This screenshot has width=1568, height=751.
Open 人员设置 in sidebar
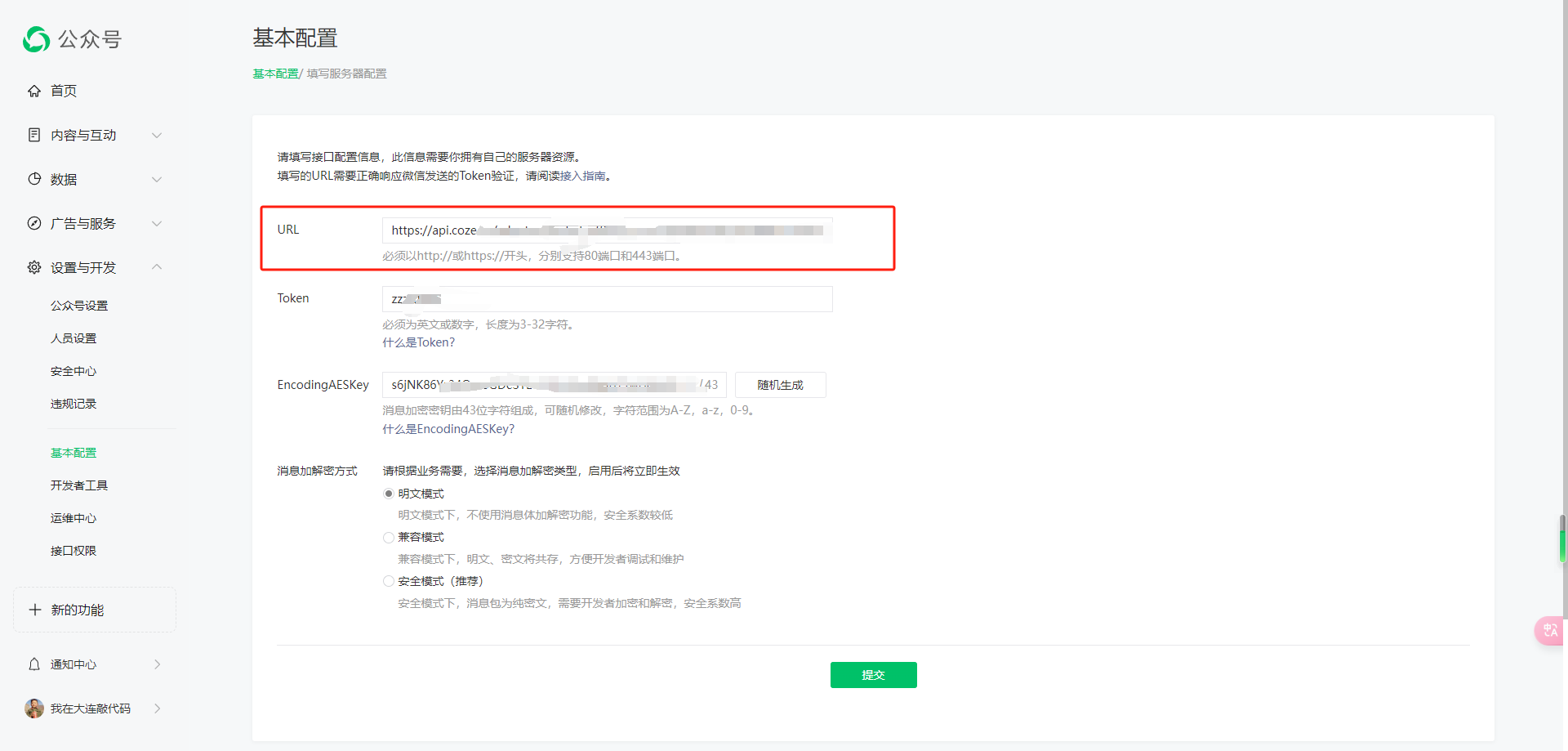(73, 338)
